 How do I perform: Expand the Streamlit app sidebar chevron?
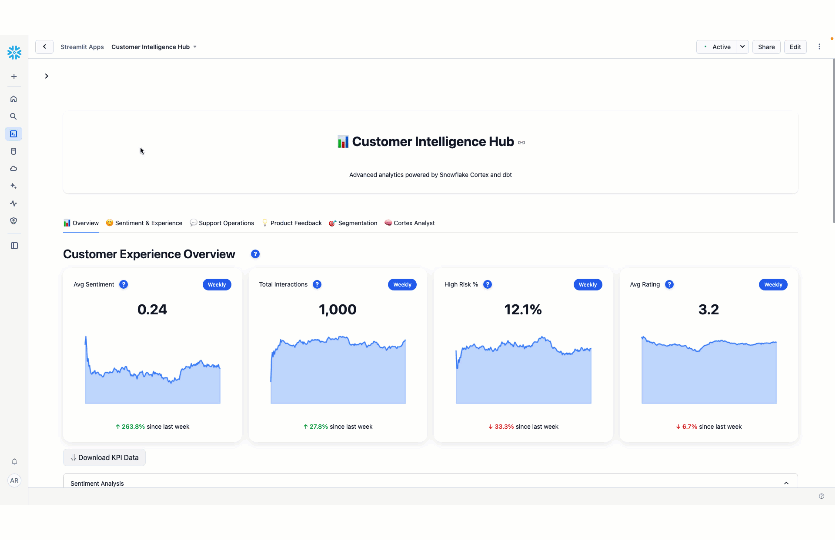pyautogui.click(x=46, y=76)
